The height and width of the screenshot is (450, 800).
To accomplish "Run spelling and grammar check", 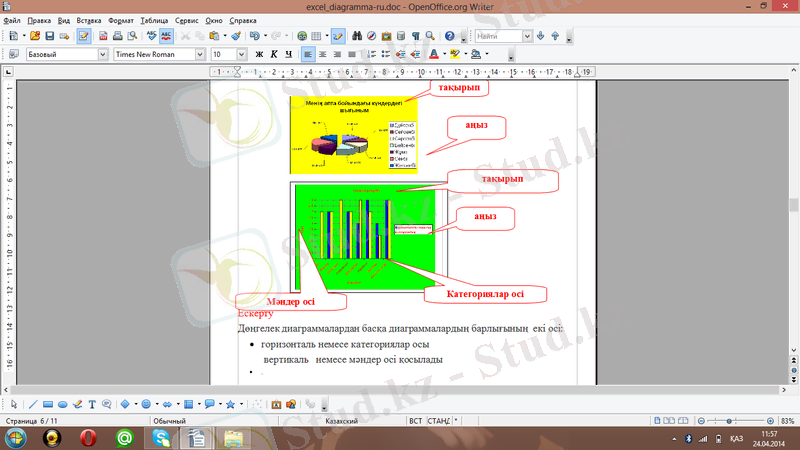I will [150, 36].
